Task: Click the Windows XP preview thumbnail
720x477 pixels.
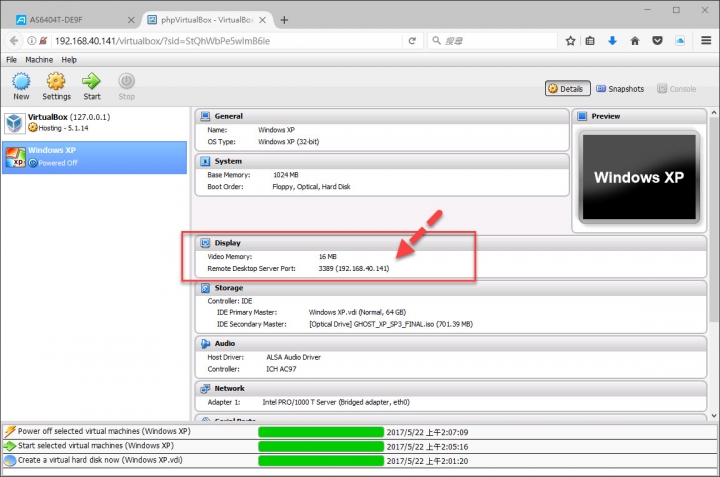Action: pos(639,177)
